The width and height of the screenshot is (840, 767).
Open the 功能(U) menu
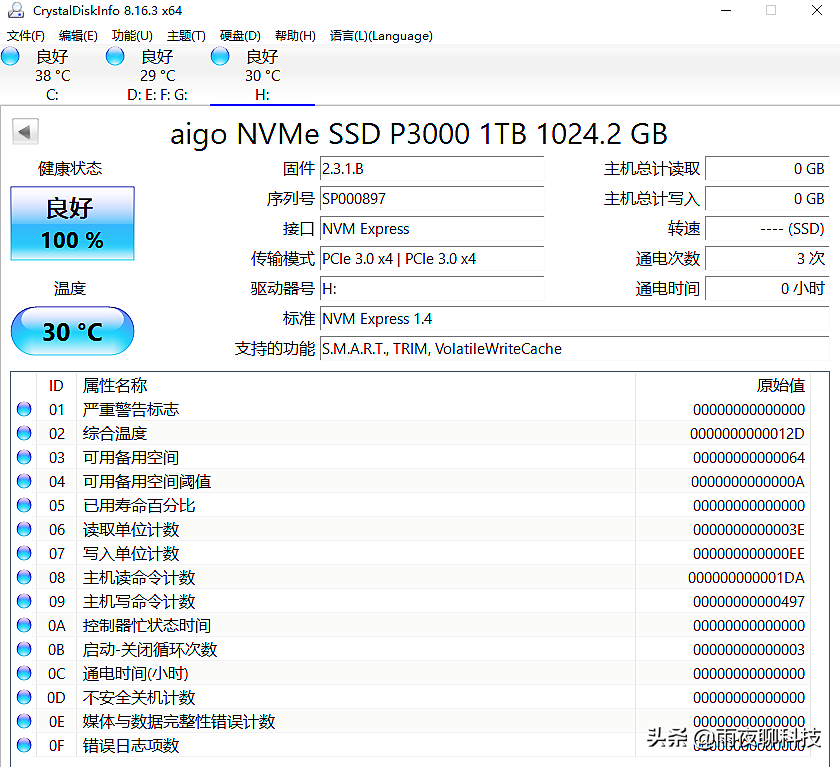(x=132, y=36)
